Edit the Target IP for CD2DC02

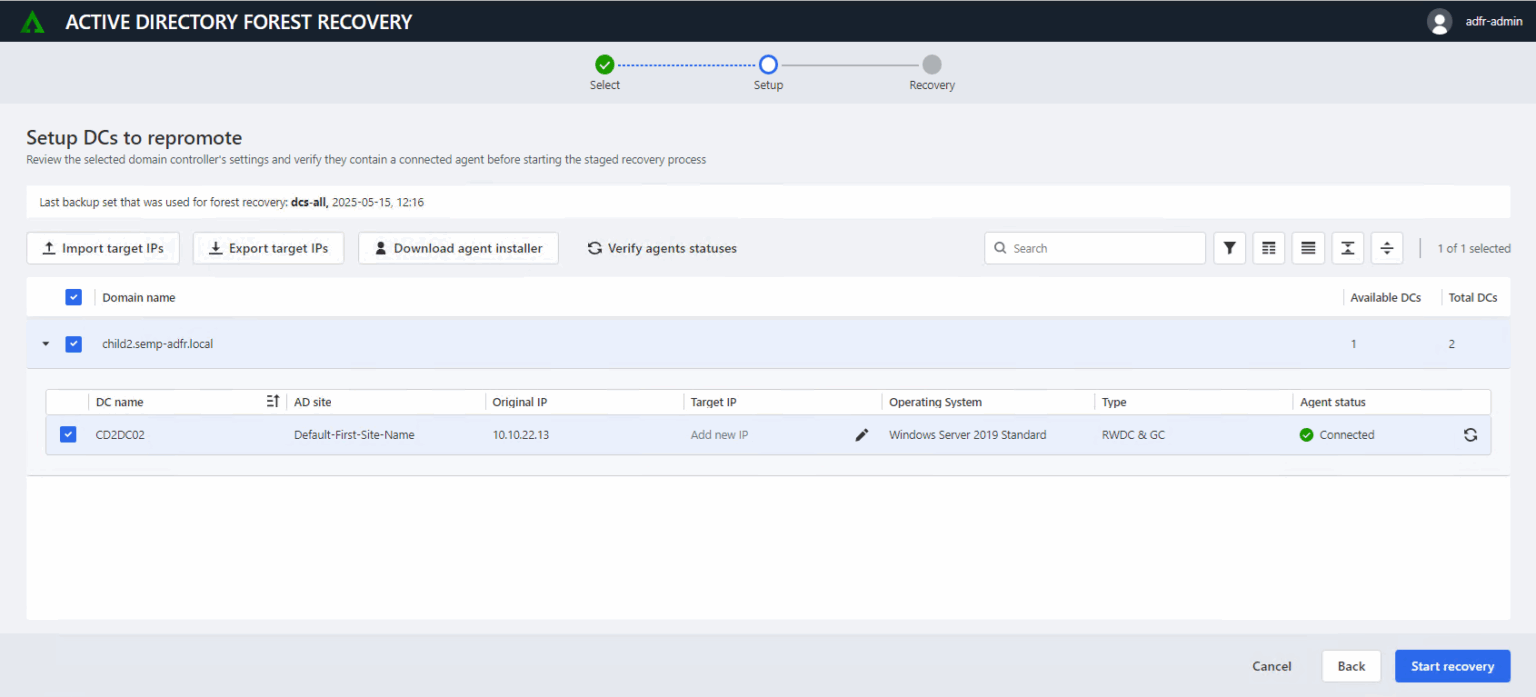coord(861,434)
